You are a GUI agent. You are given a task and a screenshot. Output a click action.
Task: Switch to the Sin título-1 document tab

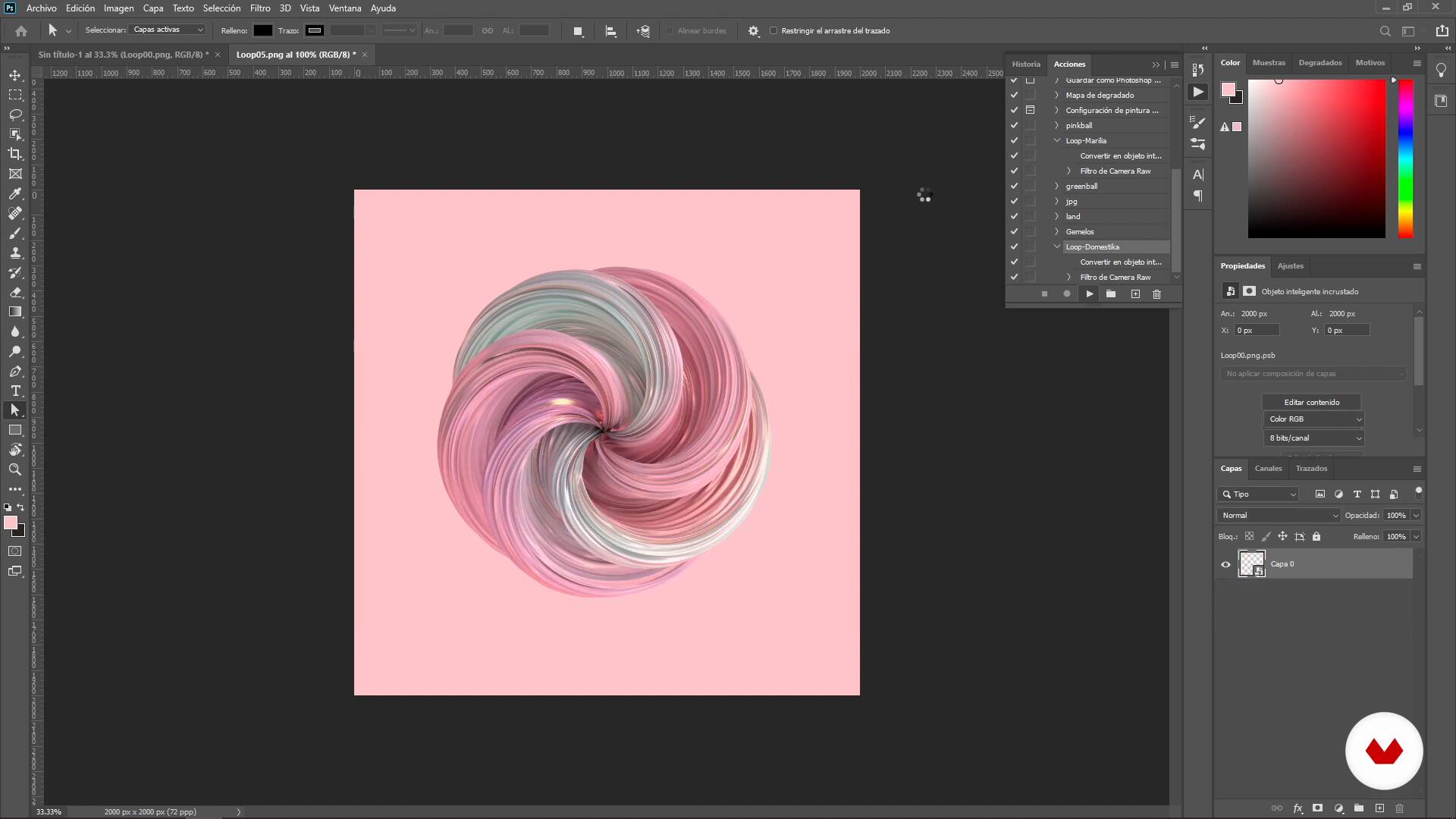point(123,55)
